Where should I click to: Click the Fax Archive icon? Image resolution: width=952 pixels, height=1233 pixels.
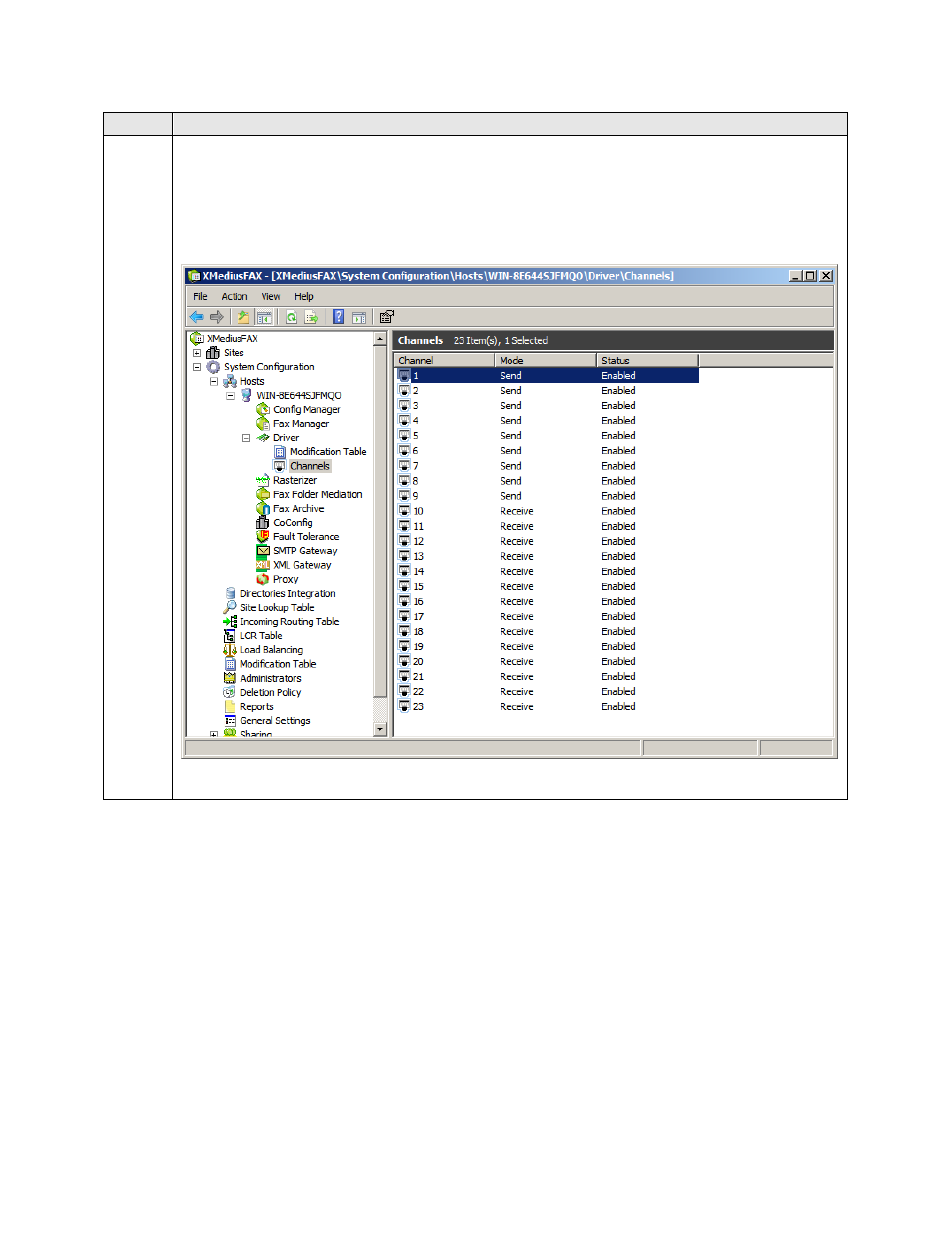click(263, 509)
